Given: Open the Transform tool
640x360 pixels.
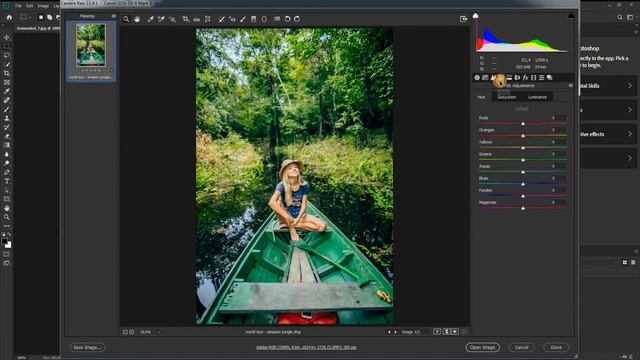Looking at the screenshot, I should (x=208, y=19).
